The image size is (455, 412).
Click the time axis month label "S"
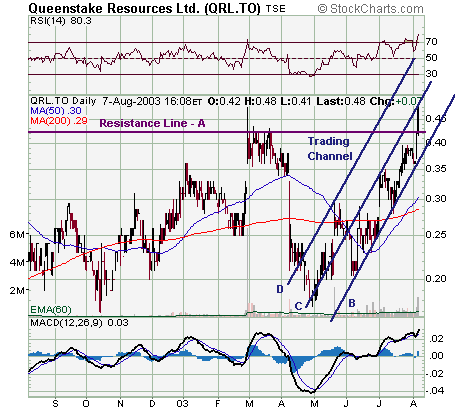55,404
